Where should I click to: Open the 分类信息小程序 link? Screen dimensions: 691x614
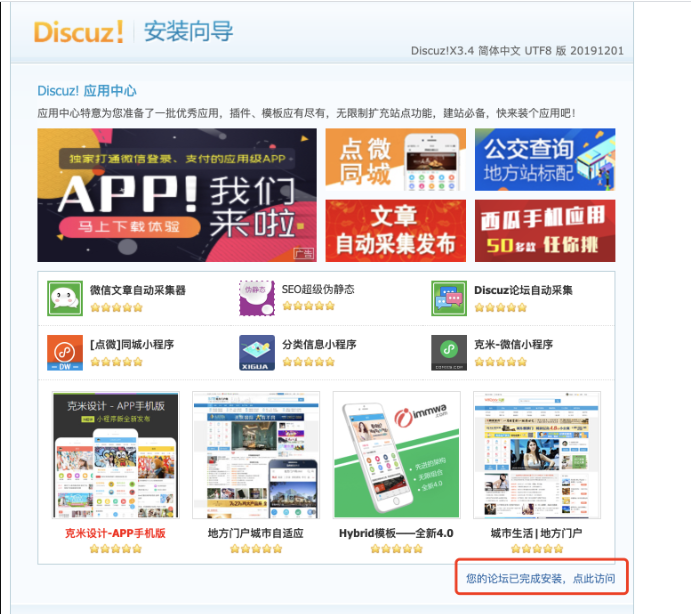319,344
